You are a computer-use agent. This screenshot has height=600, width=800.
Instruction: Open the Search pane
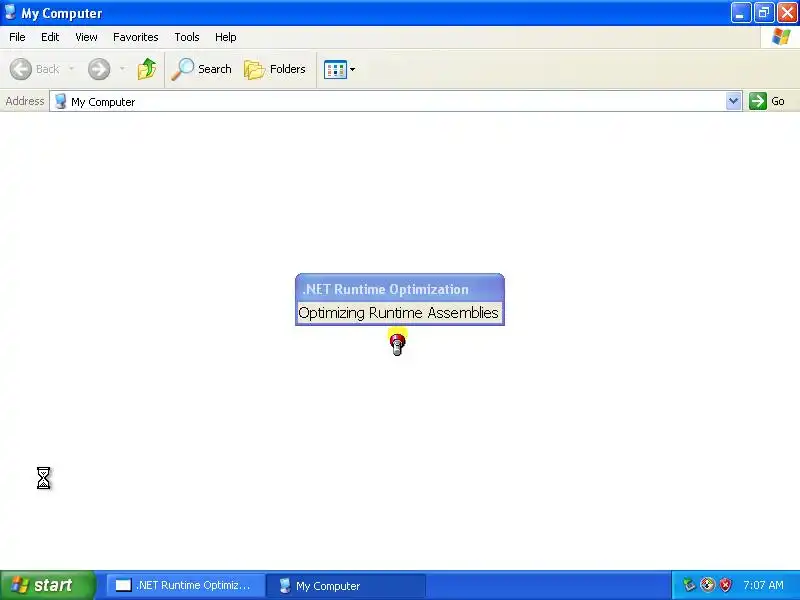click(x=201, y=69)
